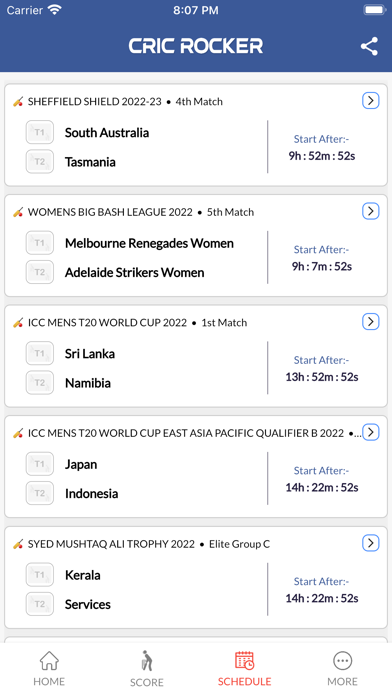This screenshot has width=392, height=696.
Task: Tap SHEFFIELD SHIELD 2022-23 title
Action: pyautogui.click(x=95, y=102)
